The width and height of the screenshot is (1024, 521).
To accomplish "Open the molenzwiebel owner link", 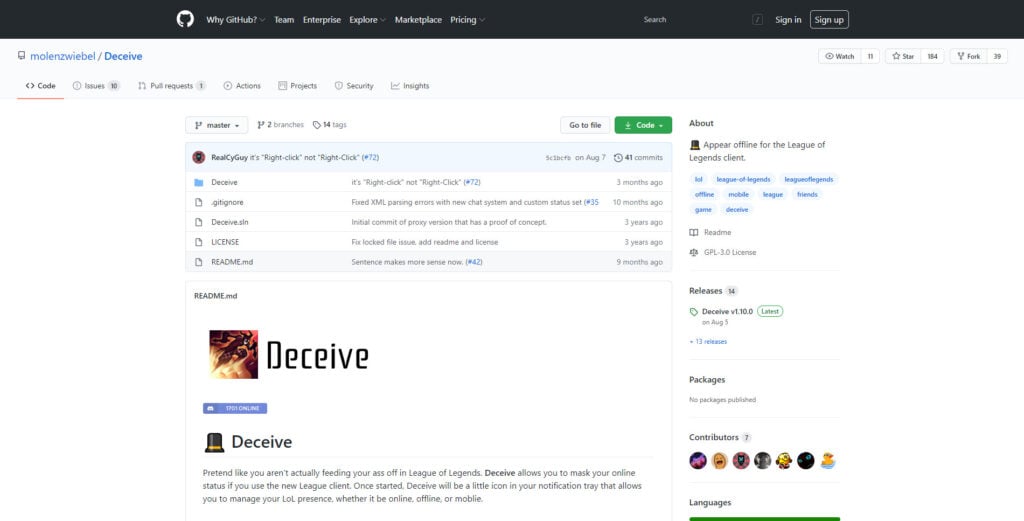I will pos(63,56).
